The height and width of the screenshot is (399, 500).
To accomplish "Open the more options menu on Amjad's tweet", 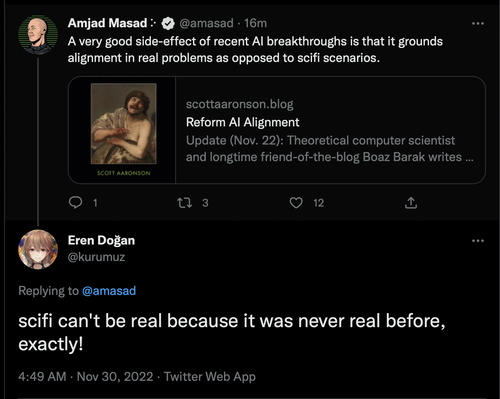I will pyautogui.click(x=478, y=23).
